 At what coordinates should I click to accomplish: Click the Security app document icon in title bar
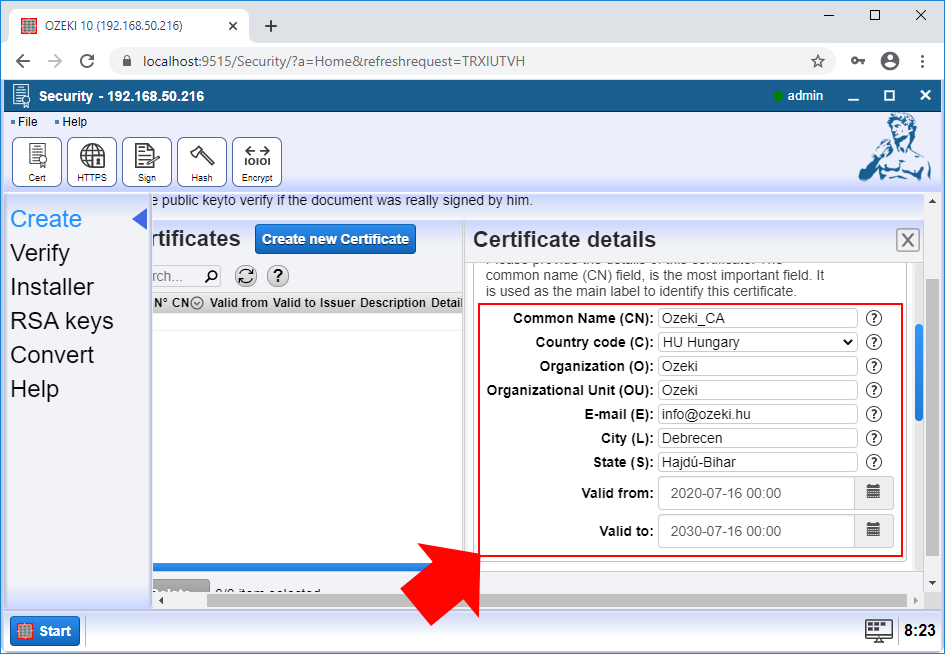tap(22, 96)
